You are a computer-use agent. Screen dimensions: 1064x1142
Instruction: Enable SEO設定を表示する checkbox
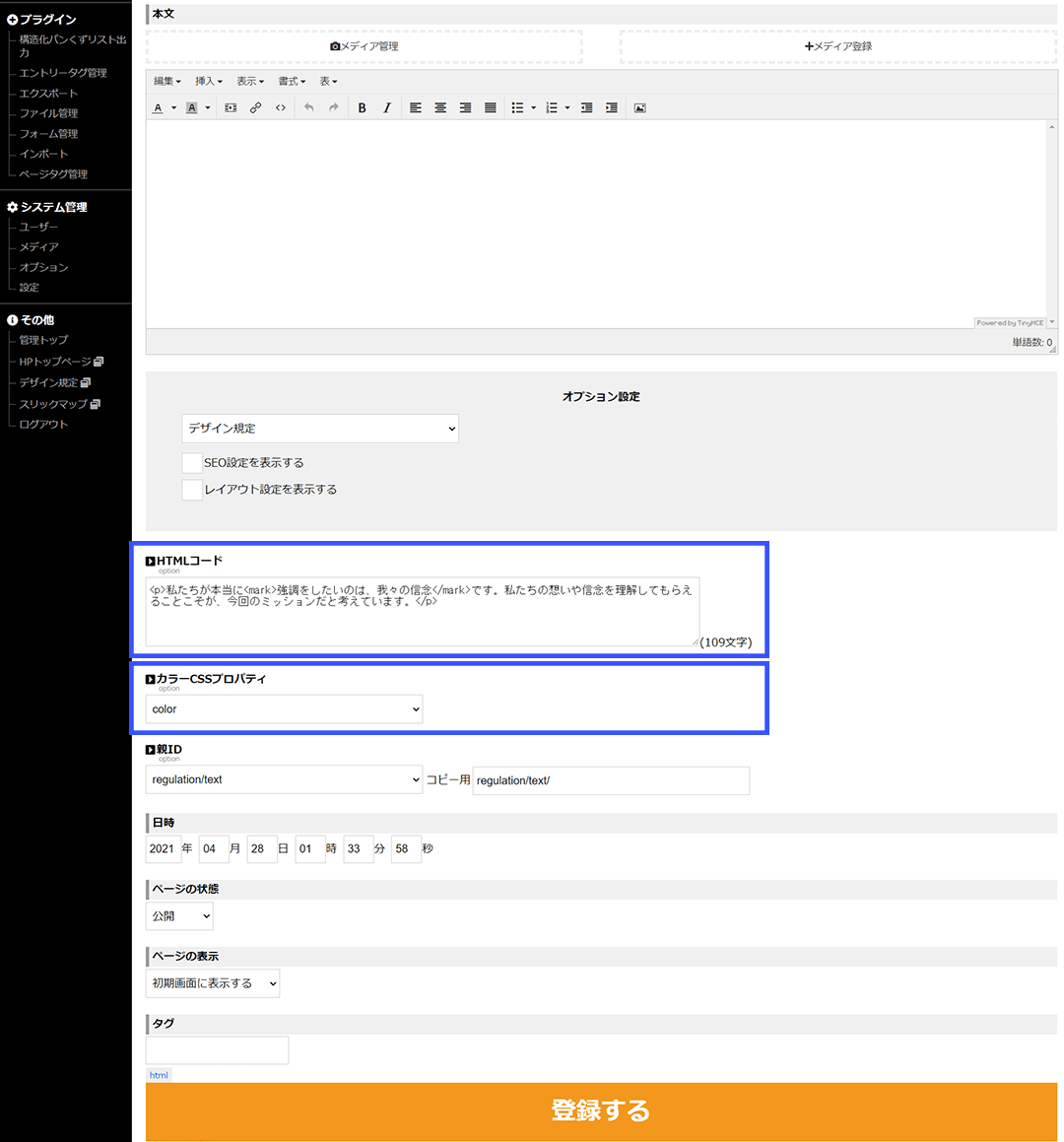pos(192,462)
